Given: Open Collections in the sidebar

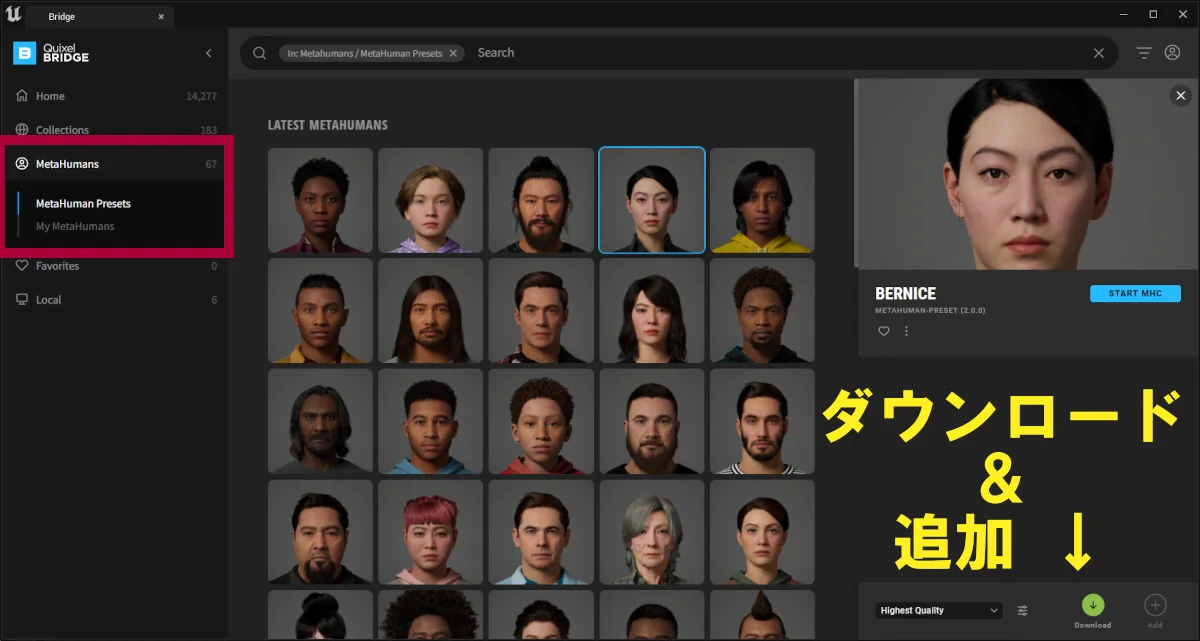Looking at the screenshot, I should click(62, 130).
